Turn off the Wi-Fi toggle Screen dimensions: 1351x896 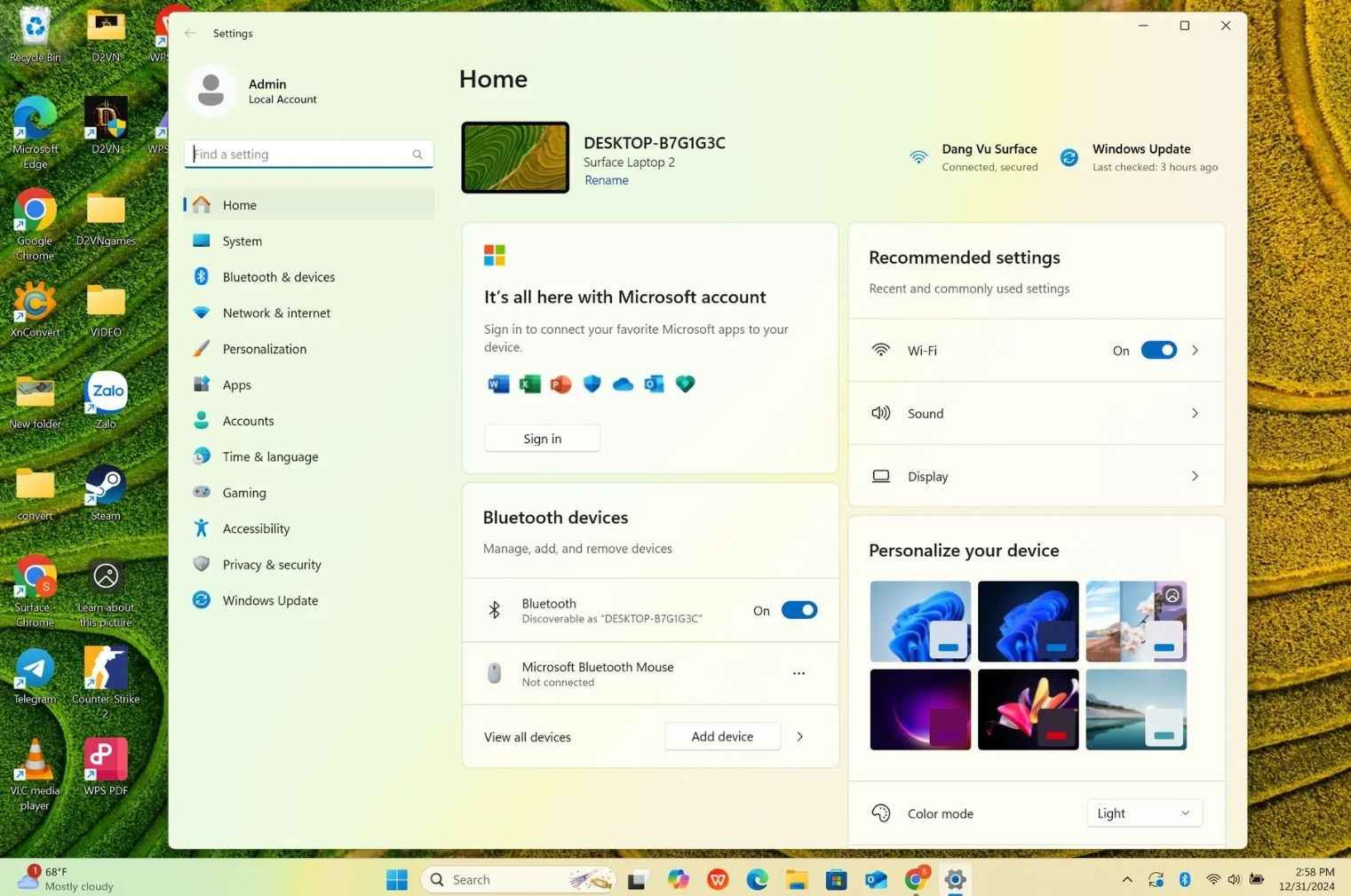tap(1158, 350)
